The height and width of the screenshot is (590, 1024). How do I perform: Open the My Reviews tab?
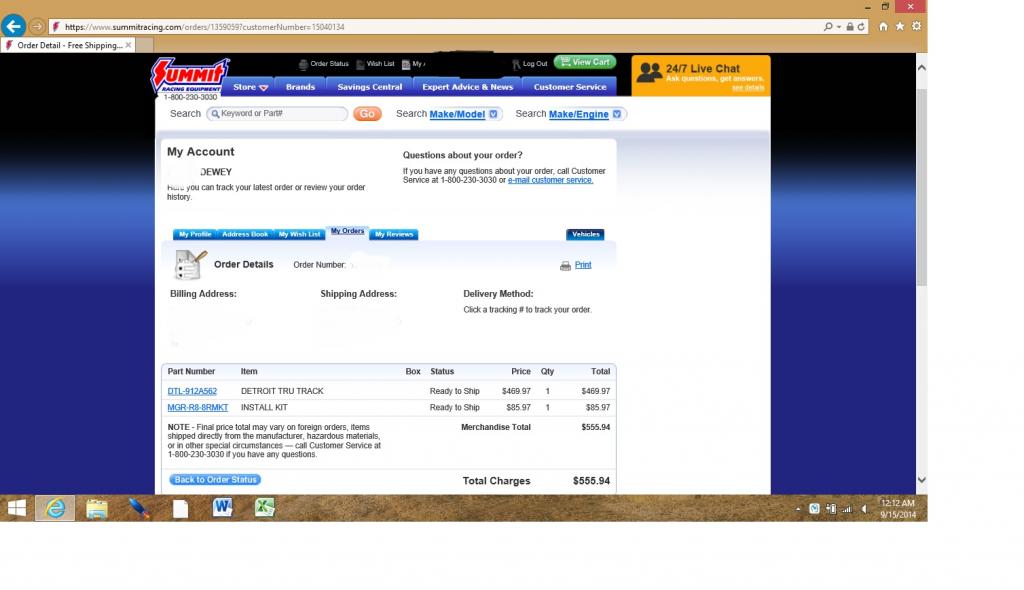394,234
